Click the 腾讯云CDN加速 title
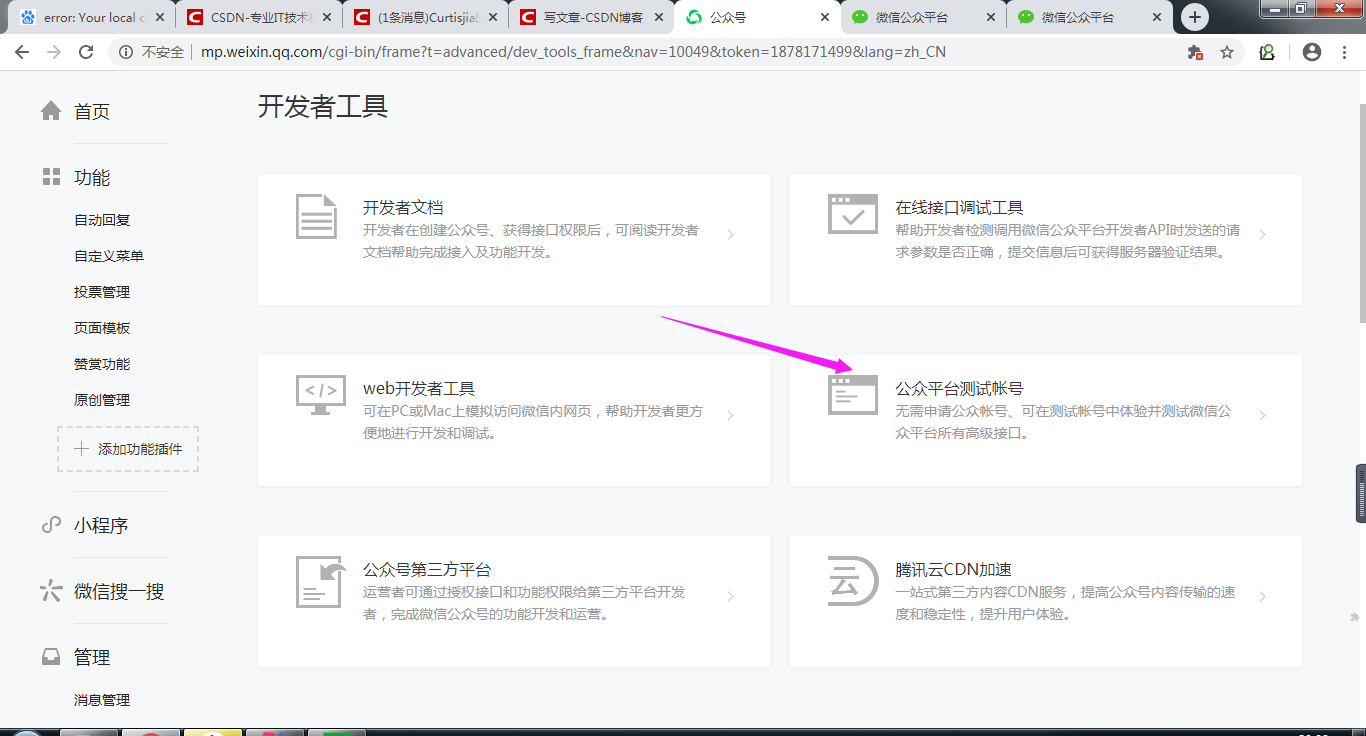This screenshot has height=736, width=1366. [954, 569]
